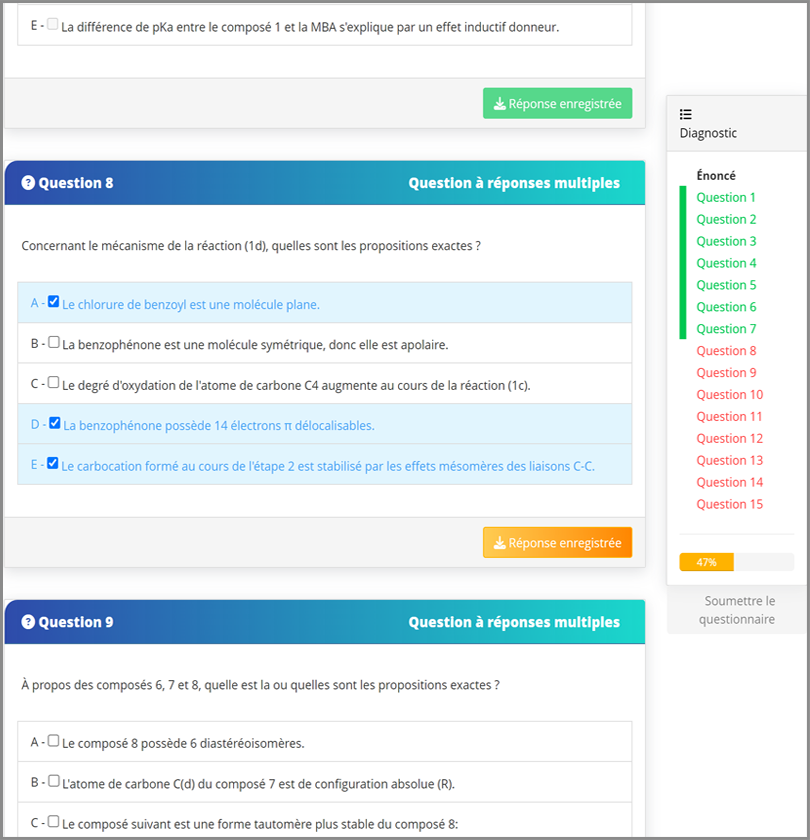Check option E about effet inductif donneur

(x=53, y=24)
